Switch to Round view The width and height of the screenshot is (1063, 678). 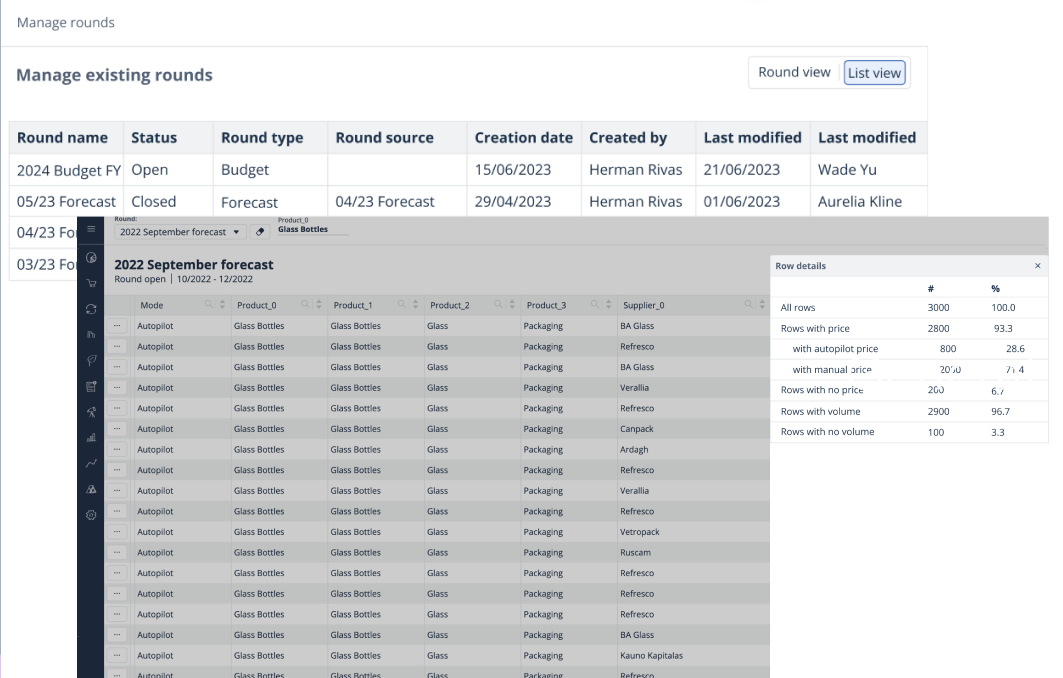pyautogui.click(x=794, y=72)
